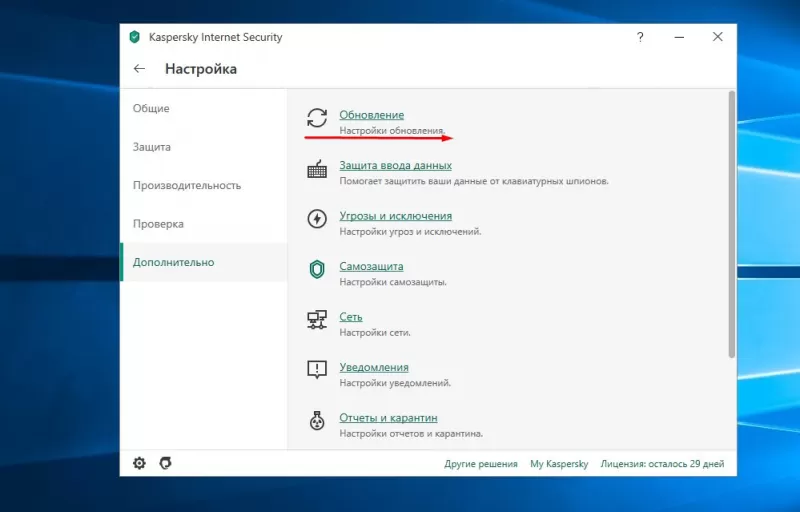Close the Kaspersky Internet Security window

[717, 37]
